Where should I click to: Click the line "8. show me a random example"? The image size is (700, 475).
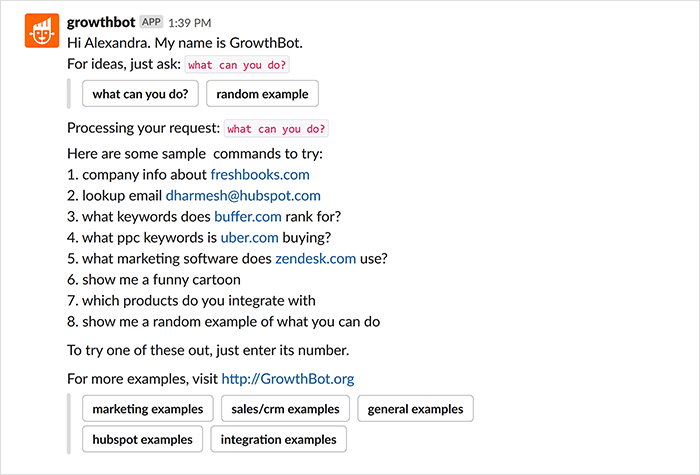click(223, 321)
